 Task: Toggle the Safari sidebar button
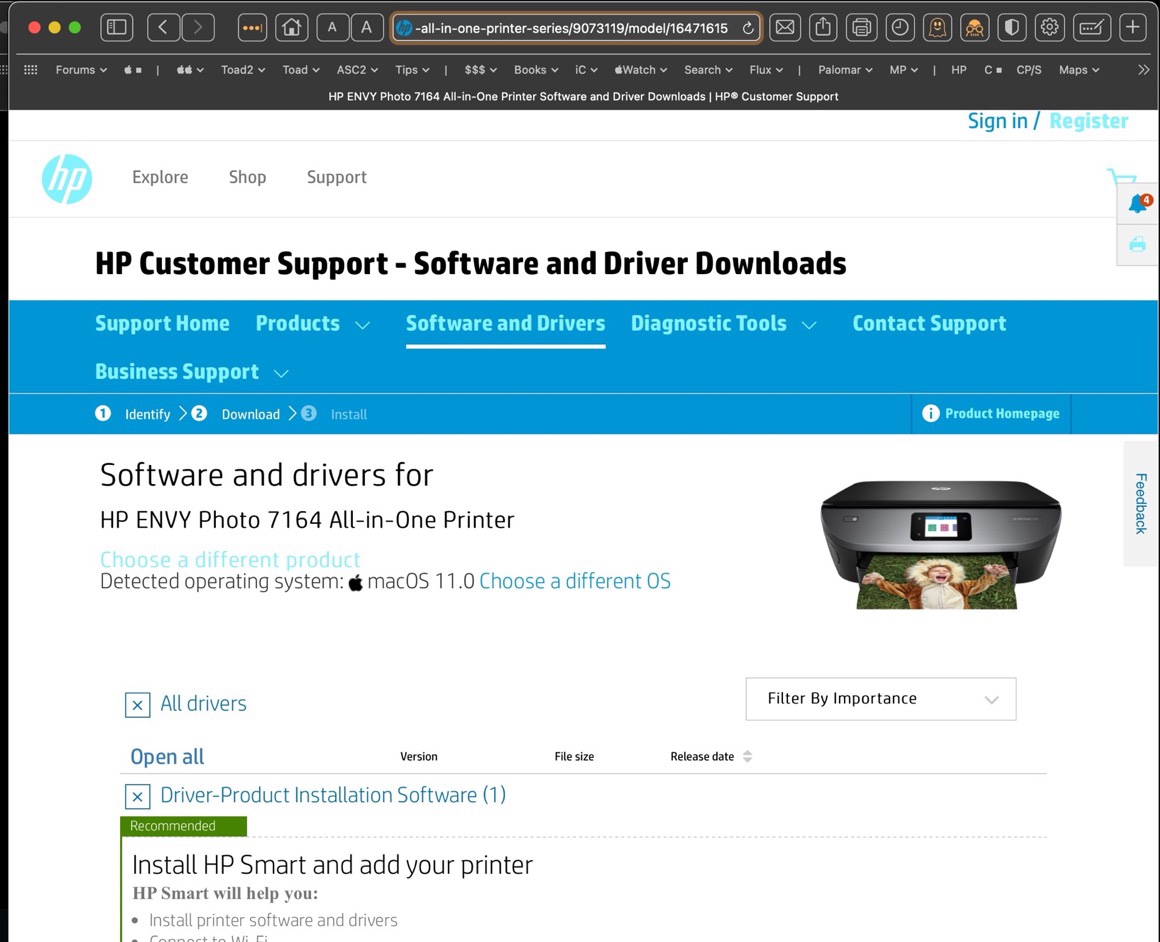[x=117, y=28]
